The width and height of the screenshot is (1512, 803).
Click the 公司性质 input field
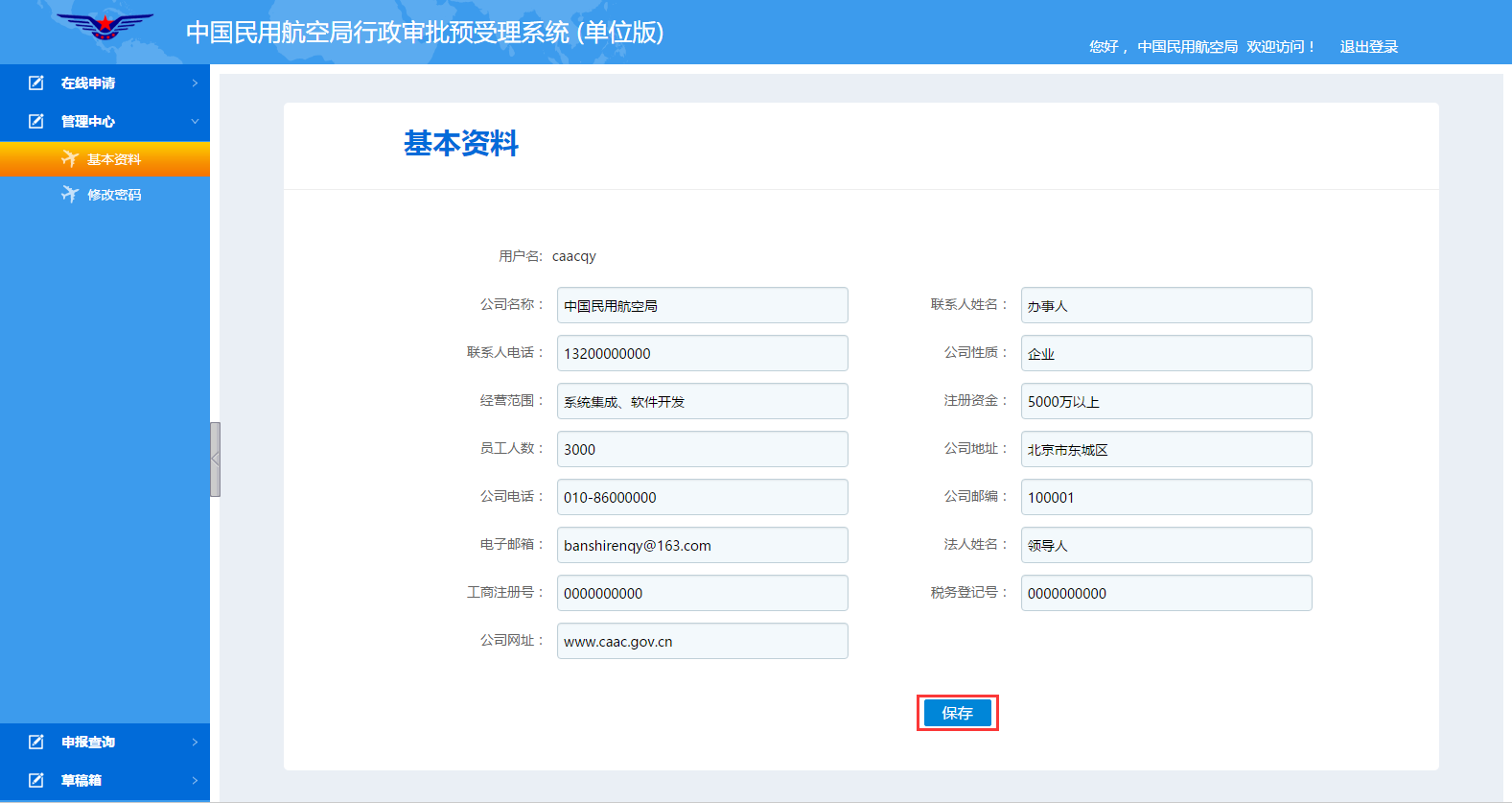(x=1167, y=353)
